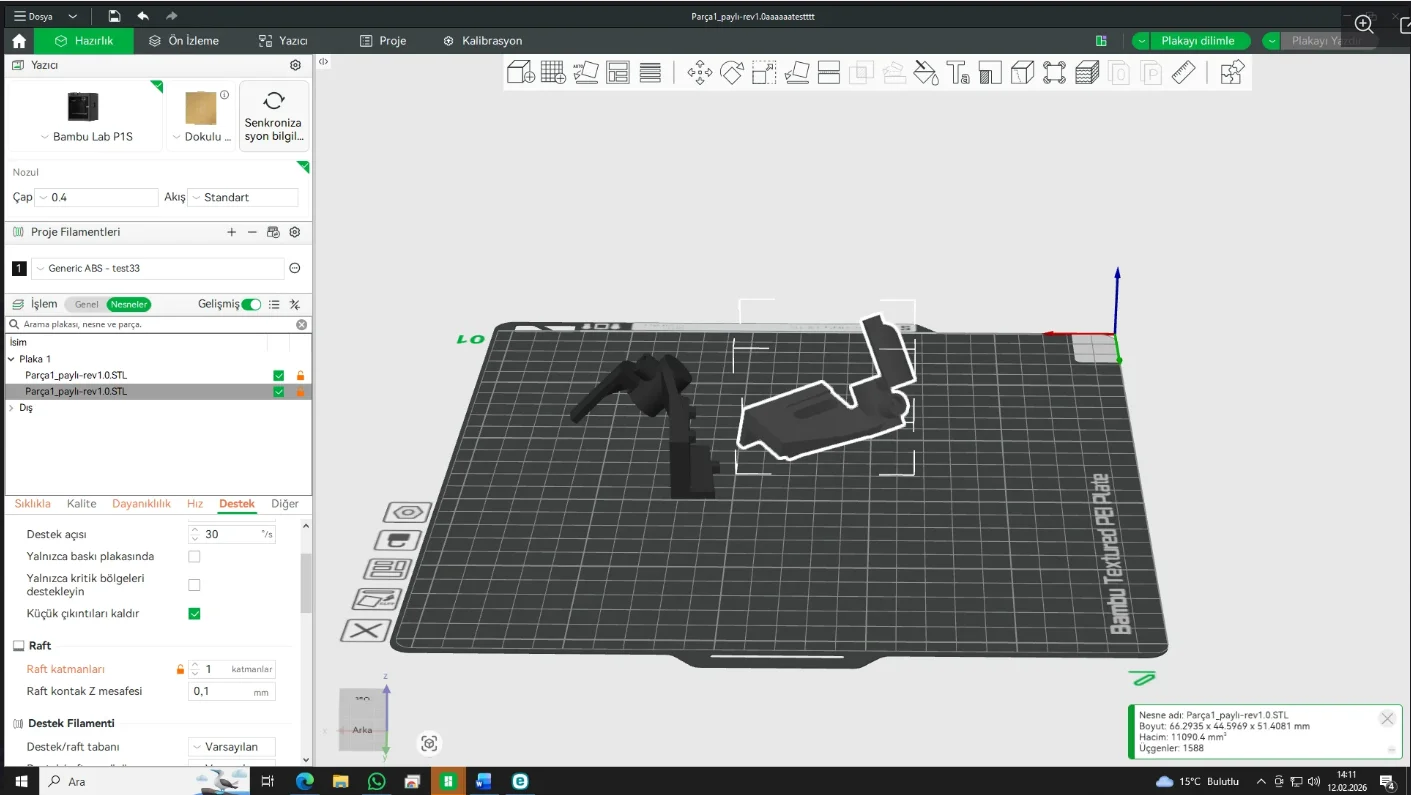
Task: Click the 'Plakayı dilimle' button
Action: [1197, 41]
